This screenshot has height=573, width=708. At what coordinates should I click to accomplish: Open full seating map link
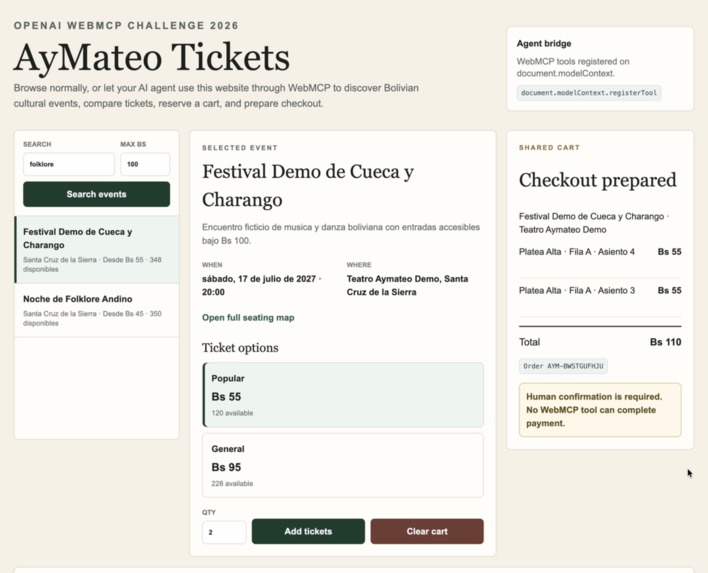[x=248, y=317]
